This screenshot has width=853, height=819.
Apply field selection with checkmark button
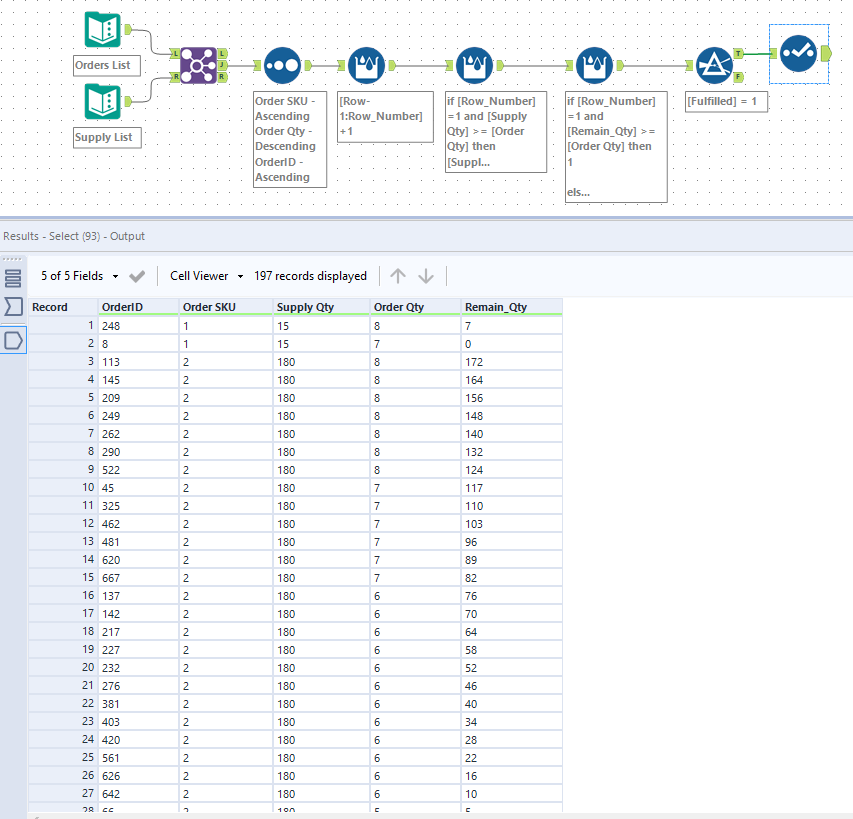pos(138,276)
